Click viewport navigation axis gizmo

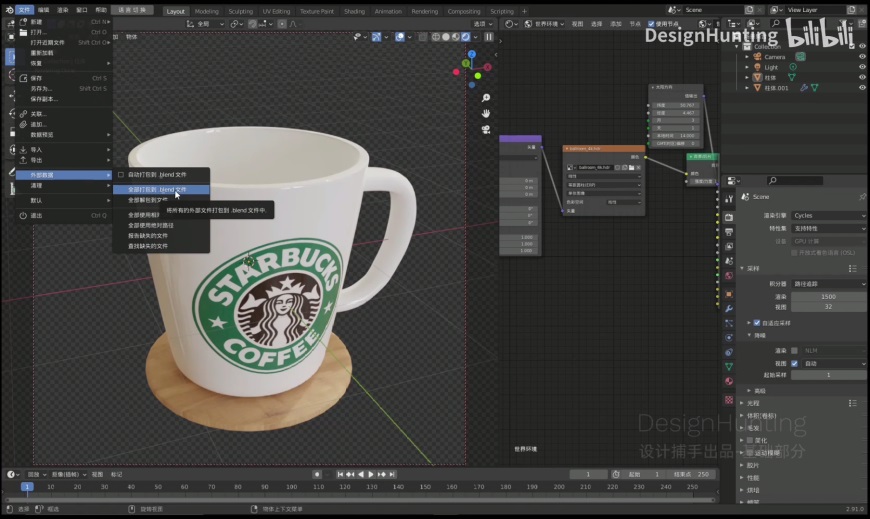pyautogui.click(x=472, y=69)
